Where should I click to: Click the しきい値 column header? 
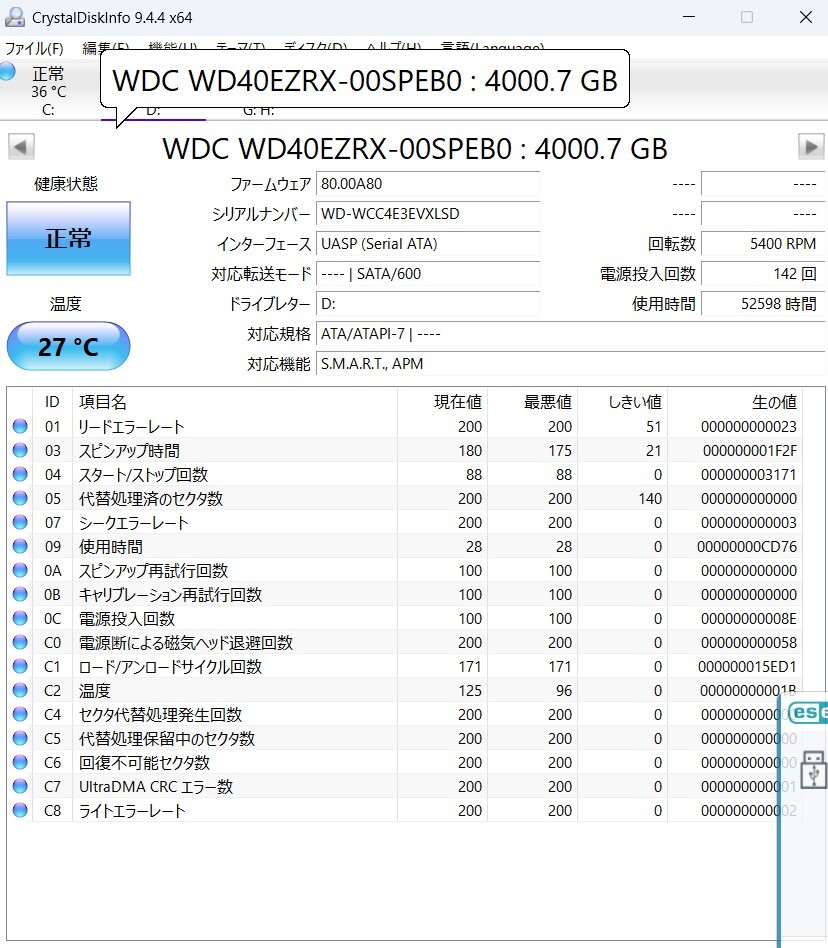623,402
